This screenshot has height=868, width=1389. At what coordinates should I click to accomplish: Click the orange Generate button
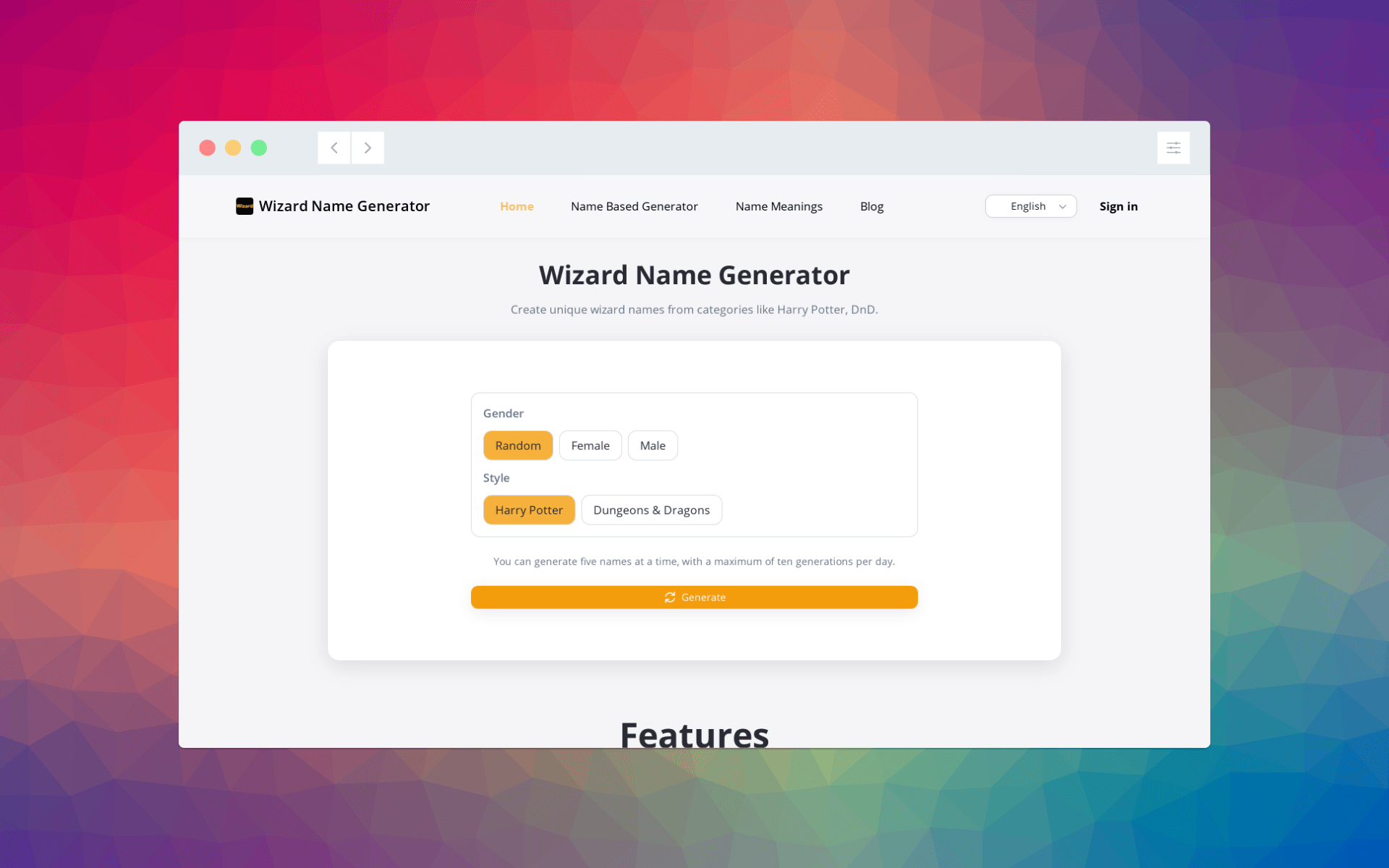pos(694,597)
